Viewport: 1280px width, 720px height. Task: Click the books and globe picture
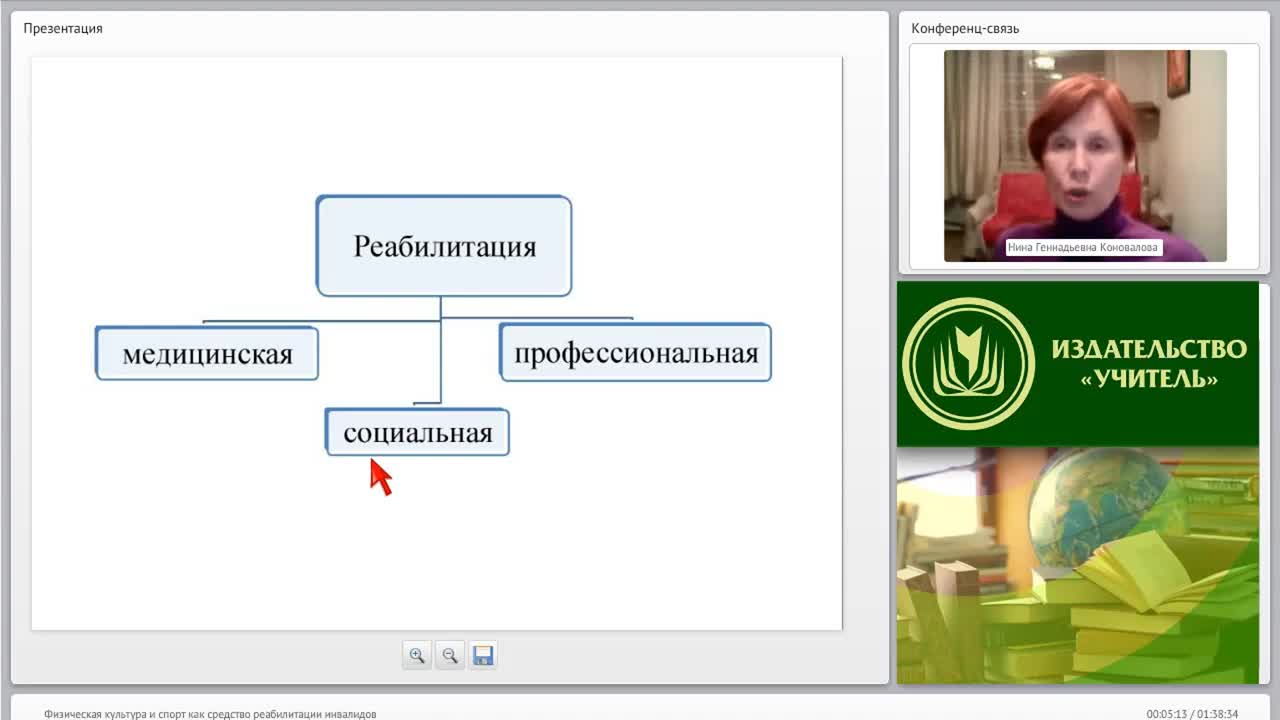1078,565
